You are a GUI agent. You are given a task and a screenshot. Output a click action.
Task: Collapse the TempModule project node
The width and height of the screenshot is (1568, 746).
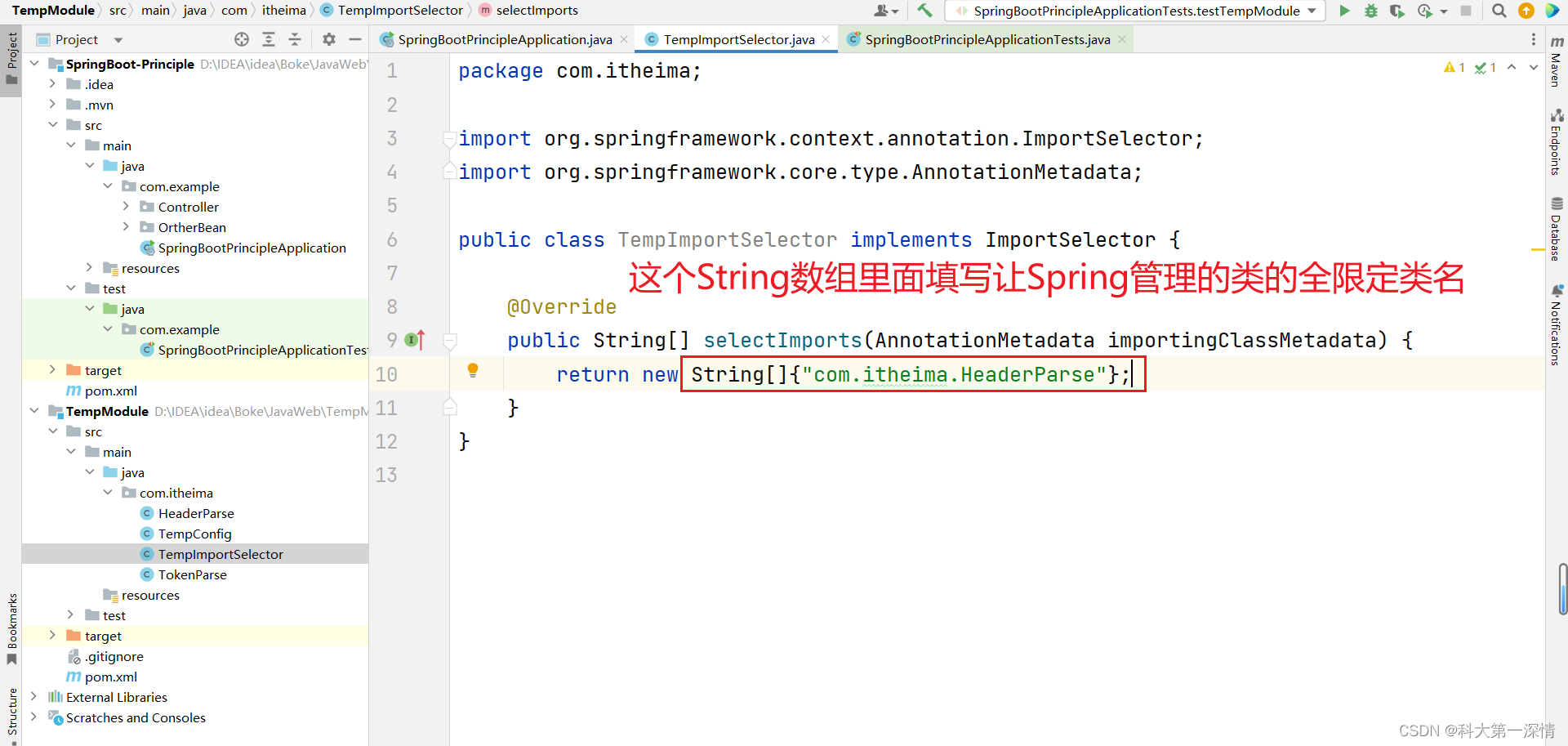click(x=34, y=411)
